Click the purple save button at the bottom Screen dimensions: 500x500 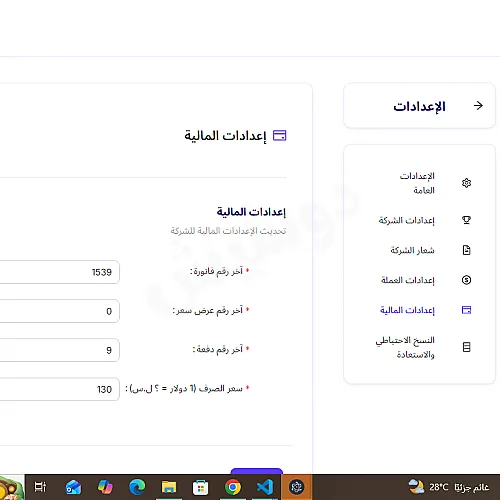pos(257,471)
